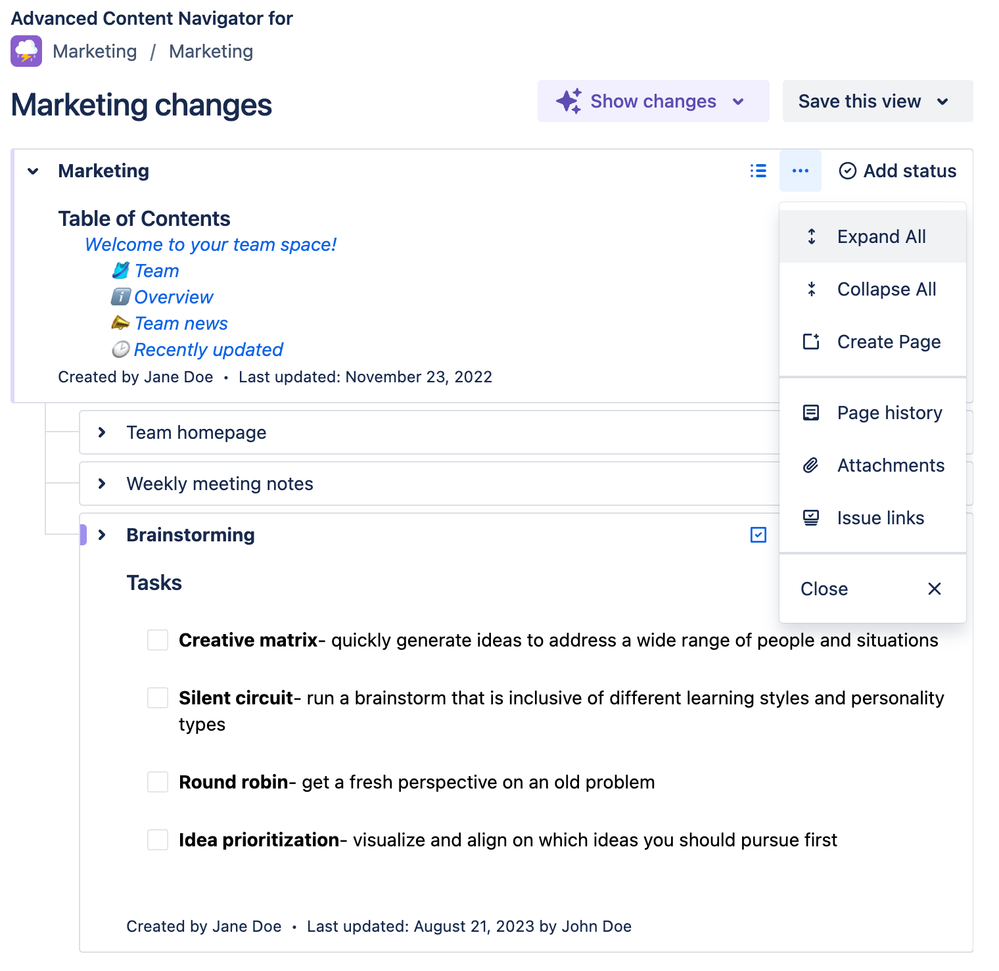The width and height of the screenshot is (999, 971).
Task: Check the Creative matrix task checkbox
Action: coord(158,640)
